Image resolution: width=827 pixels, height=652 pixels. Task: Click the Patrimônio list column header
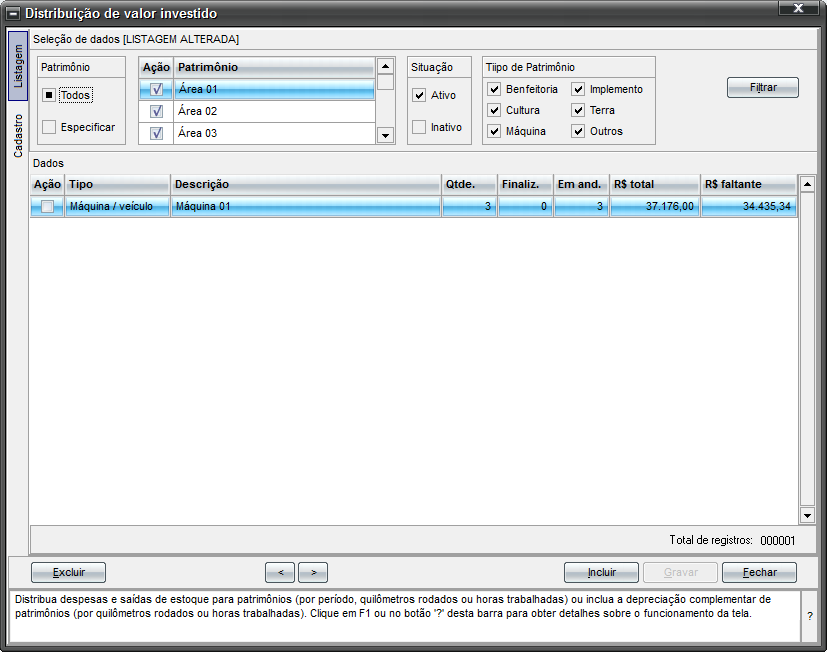(274, 68)
